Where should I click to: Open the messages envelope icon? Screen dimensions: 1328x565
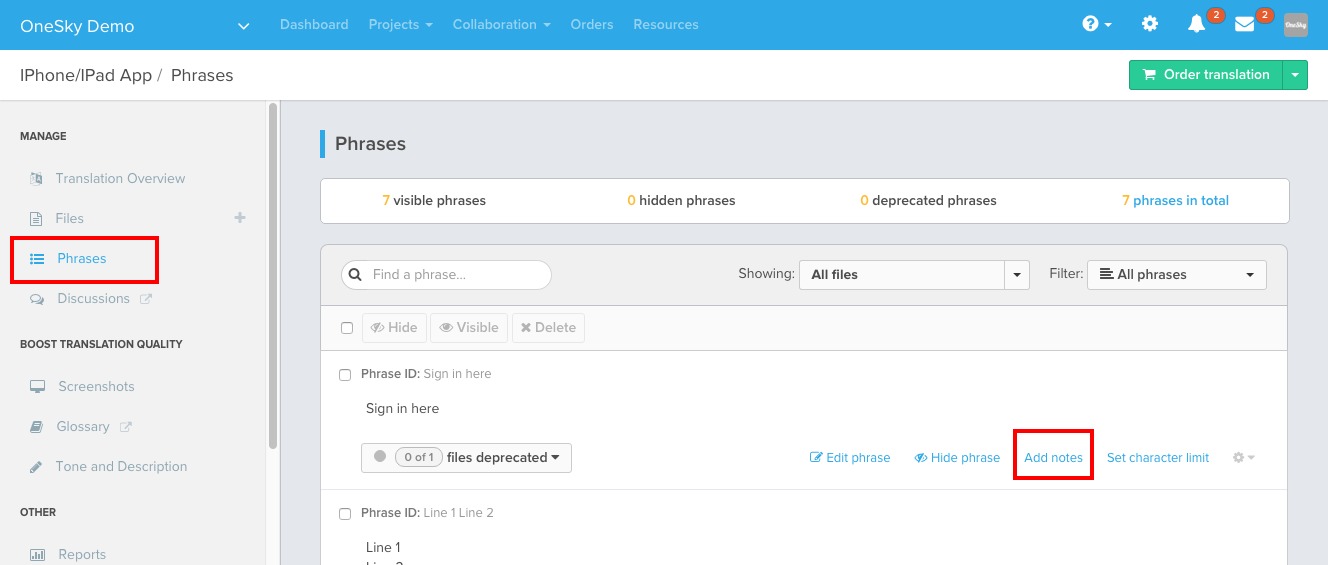click(x=1244, y=24)
